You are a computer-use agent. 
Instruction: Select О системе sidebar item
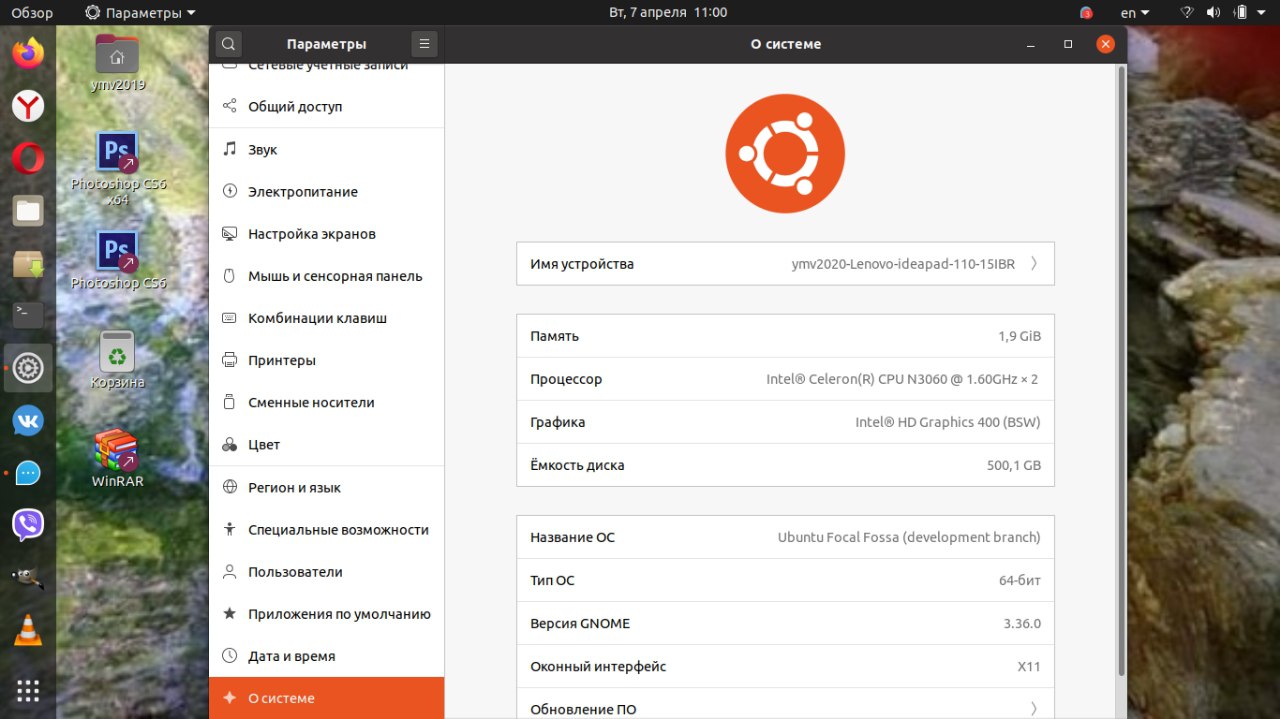pyautogui.click(x=327, y=698)
